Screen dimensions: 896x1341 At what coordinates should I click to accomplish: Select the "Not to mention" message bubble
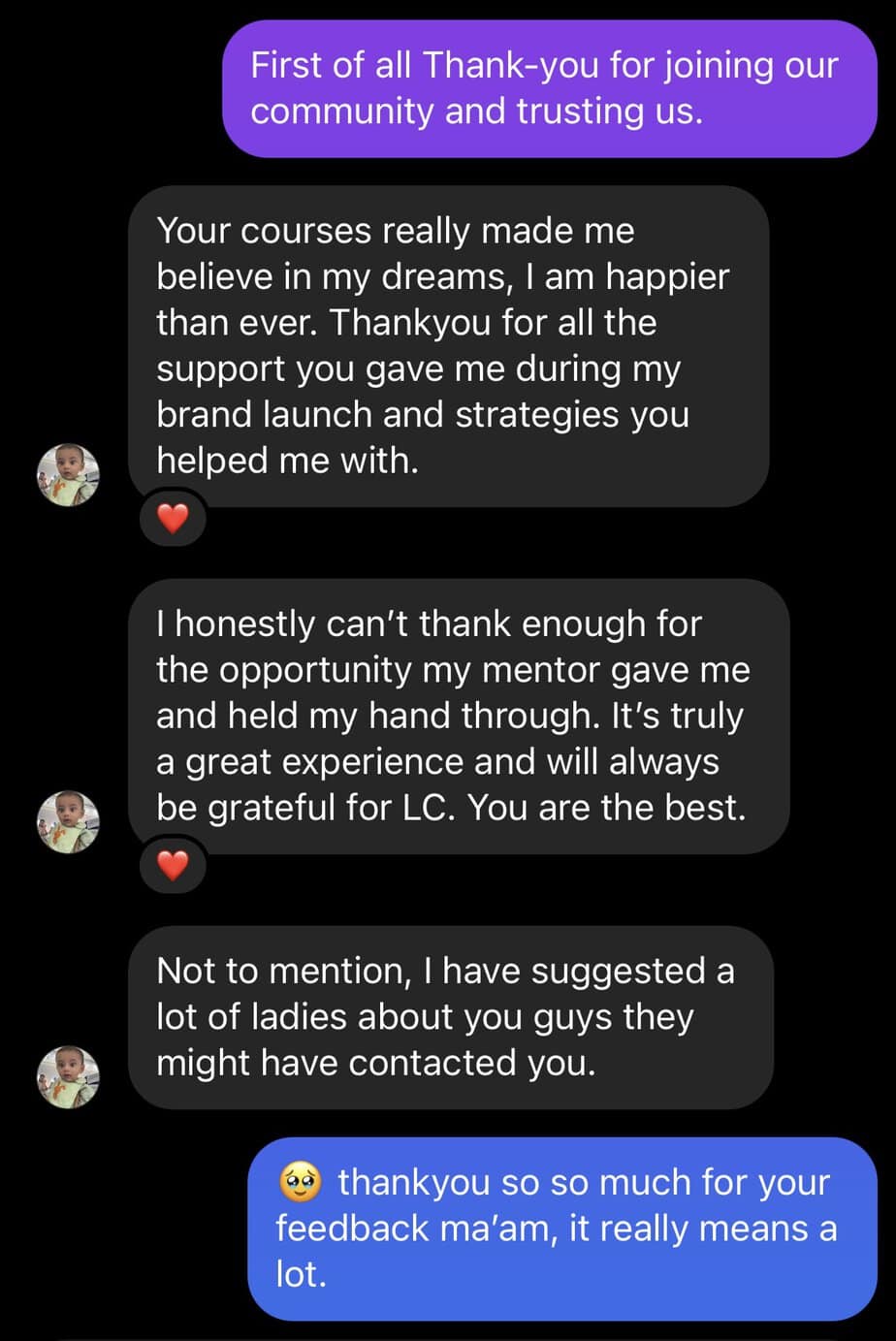click(x=451, y=1017)
